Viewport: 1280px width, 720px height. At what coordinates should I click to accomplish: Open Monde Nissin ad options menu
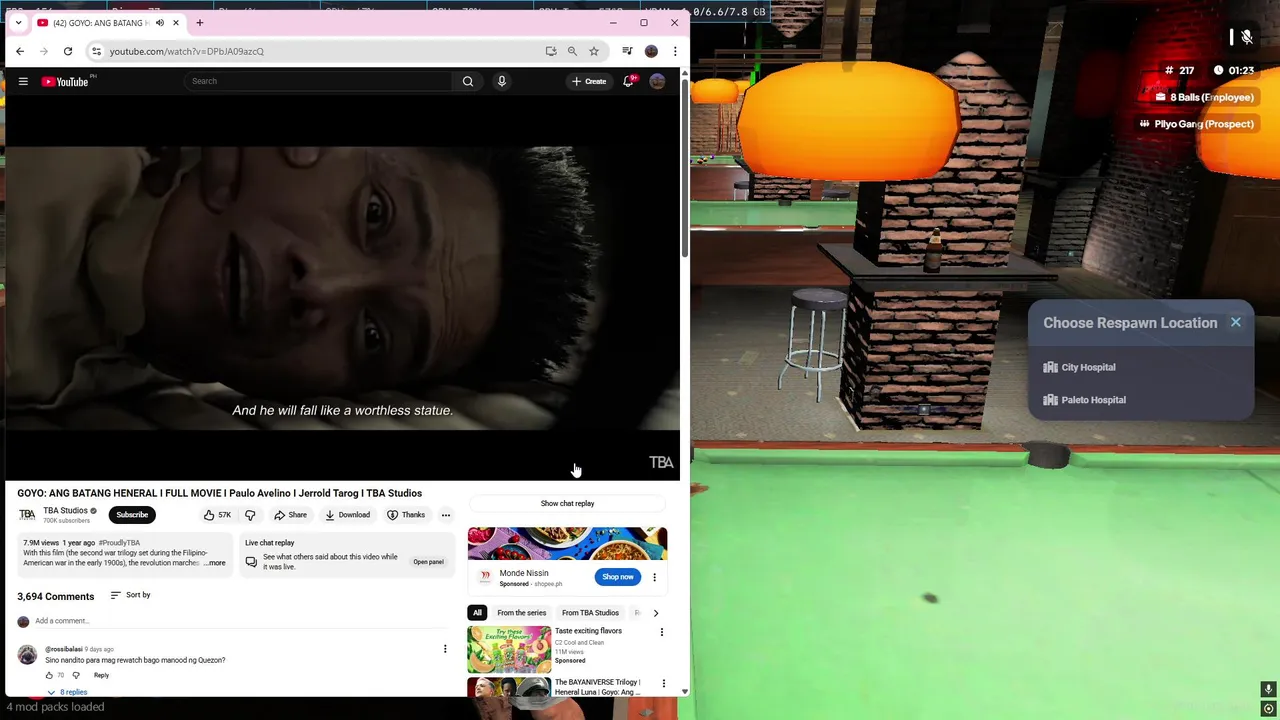[x=654, y=577]
